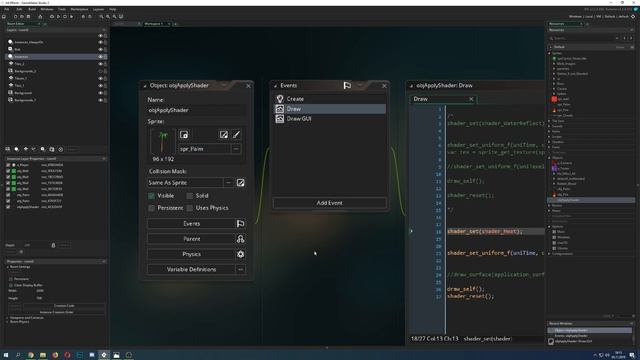Open the Chrome icon in the Windows taskbar

coord(31,355)
